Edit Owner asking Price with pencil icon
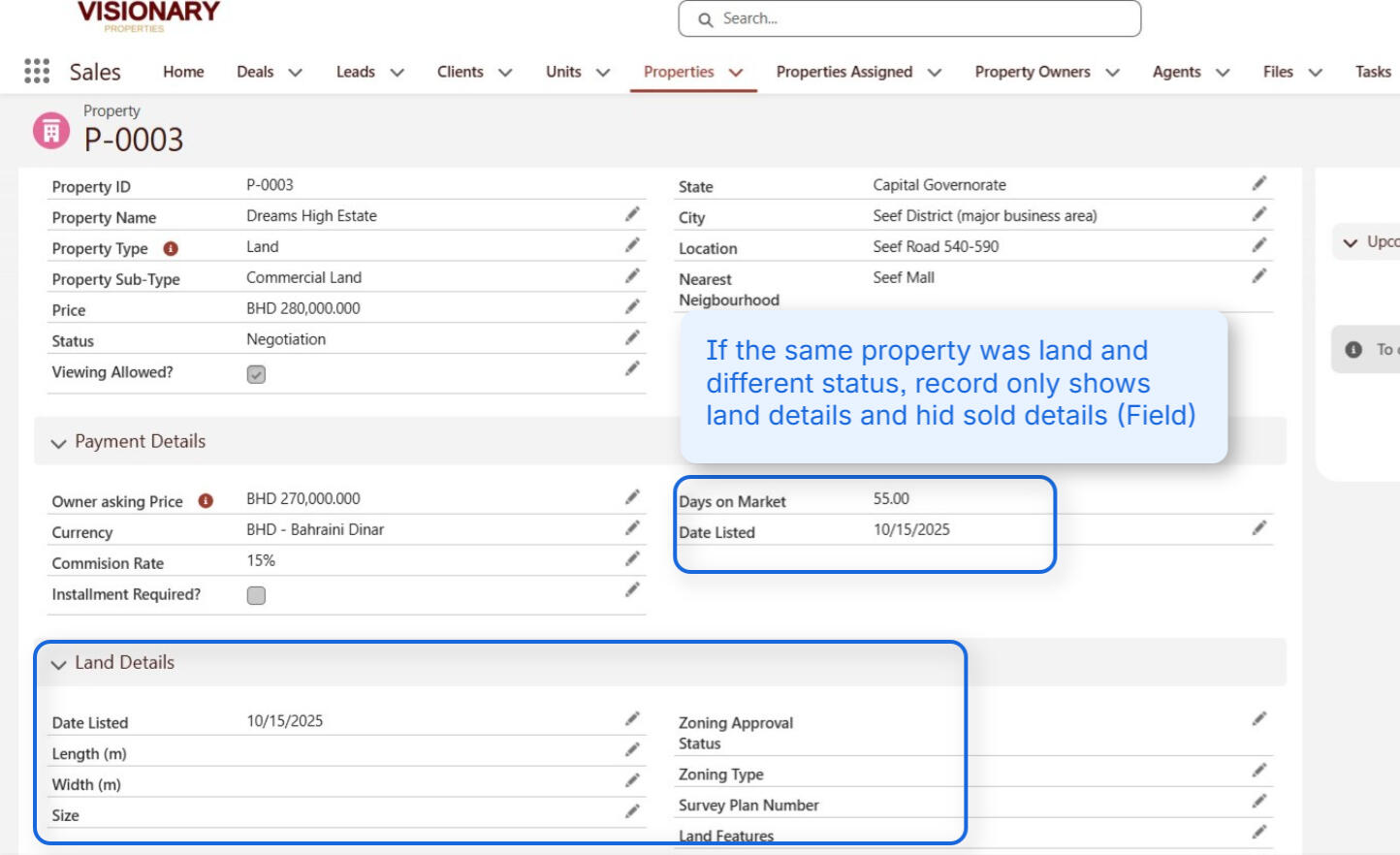This screenshot has width=1400, height=855. tap(633, 496)
